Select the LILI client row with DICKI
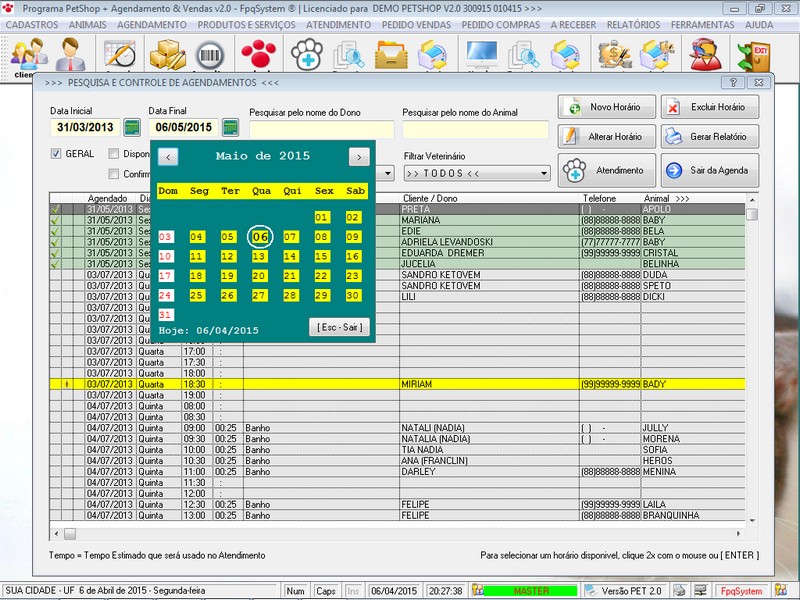 pos(397,296)
